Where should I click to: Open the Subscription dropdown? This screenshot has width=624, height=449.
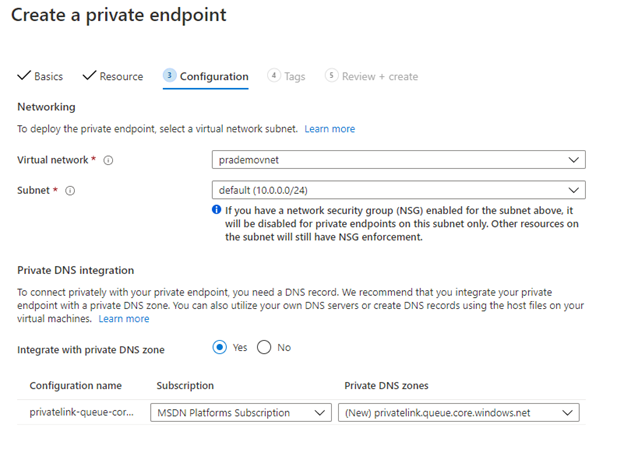(240, 413)
